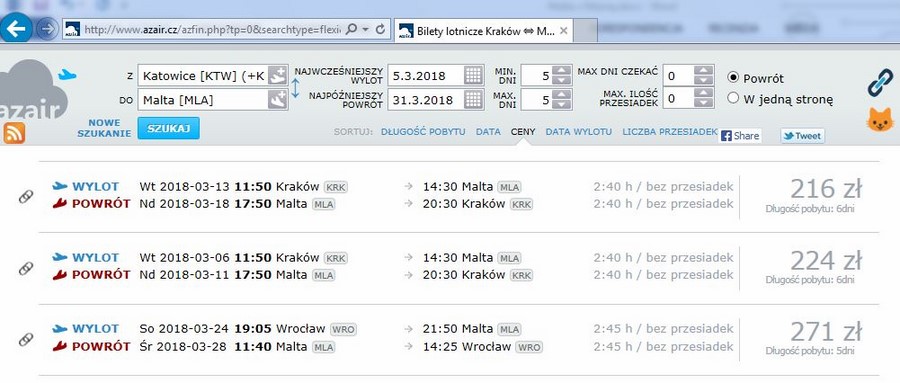900x383 pixels.
Task: Click WYLOT plane icon for 2018-03-13 flight
Action: (x=60, y=186)
